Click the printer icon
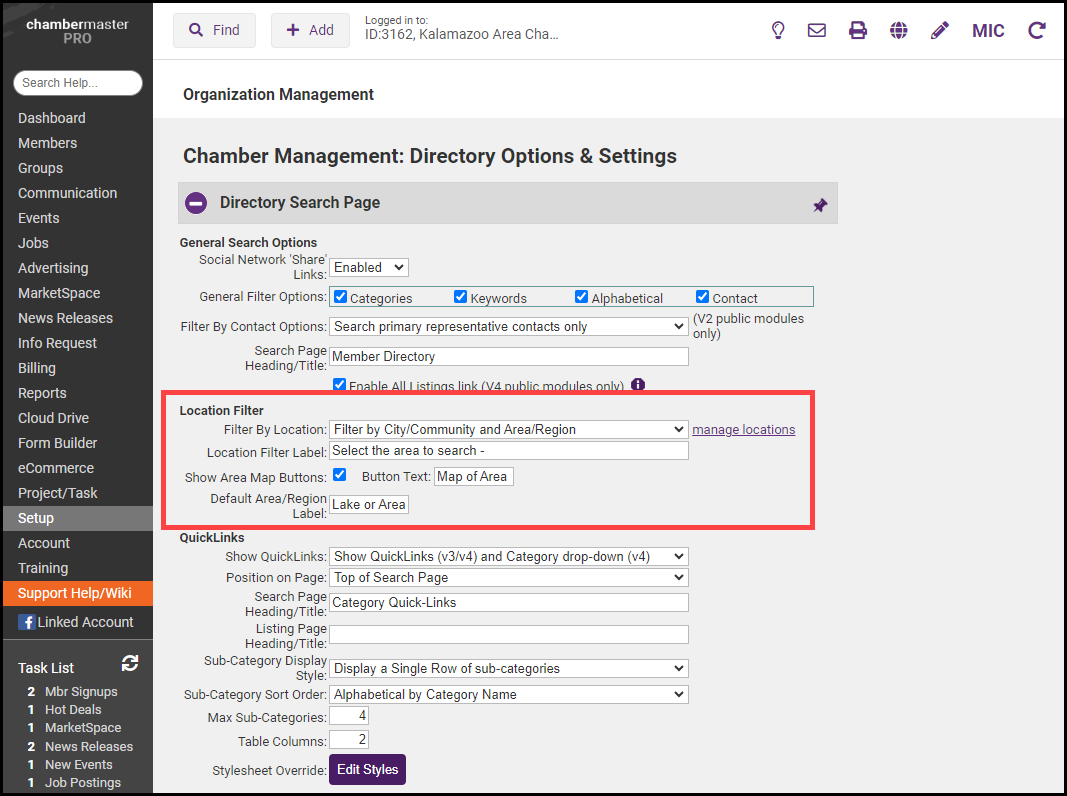1067x796 pixels. coord(858,30)
